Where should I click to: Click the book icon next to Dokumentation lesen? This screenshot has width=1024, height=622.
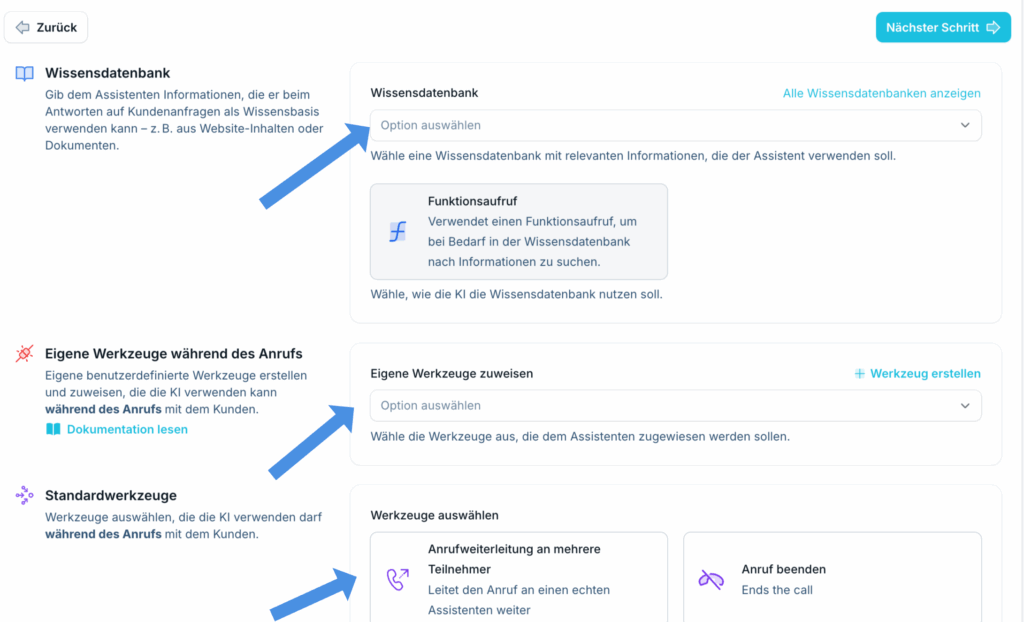click(54, 429)
